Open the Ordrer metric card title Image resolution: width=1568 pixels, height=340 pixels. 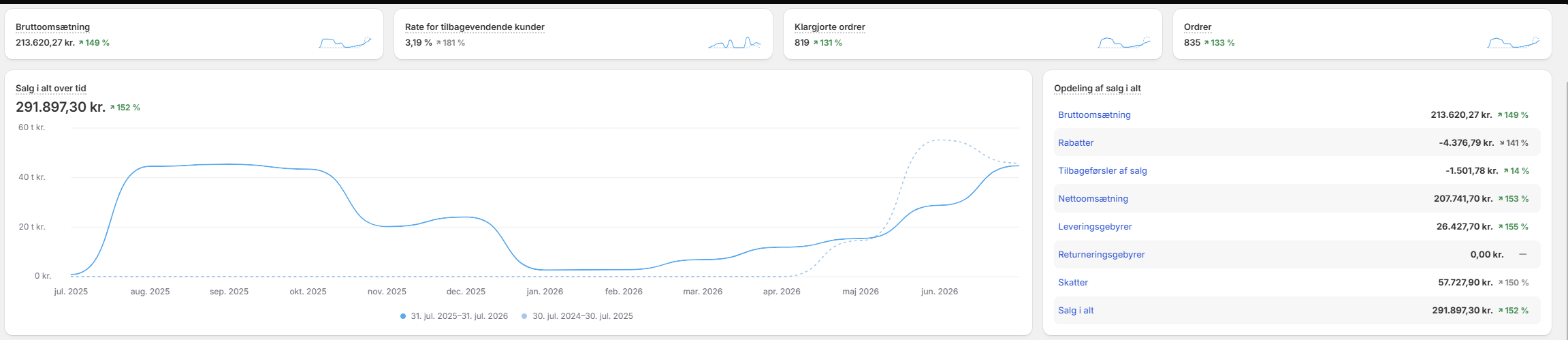point(1198,27)
